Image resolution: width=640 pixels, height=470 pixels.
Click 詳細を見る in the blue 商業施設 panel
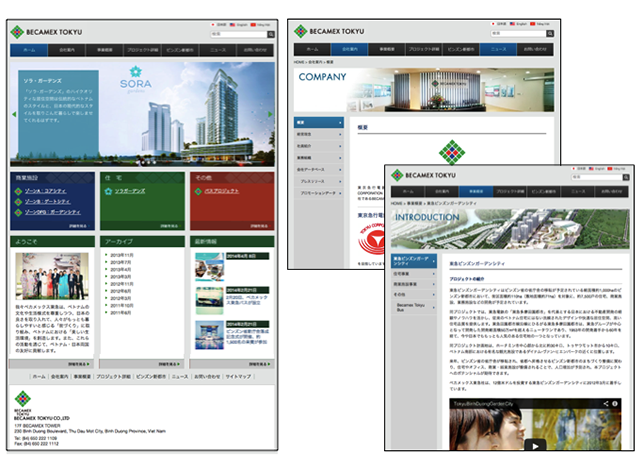pyautogui.click(x=78, y=226)
